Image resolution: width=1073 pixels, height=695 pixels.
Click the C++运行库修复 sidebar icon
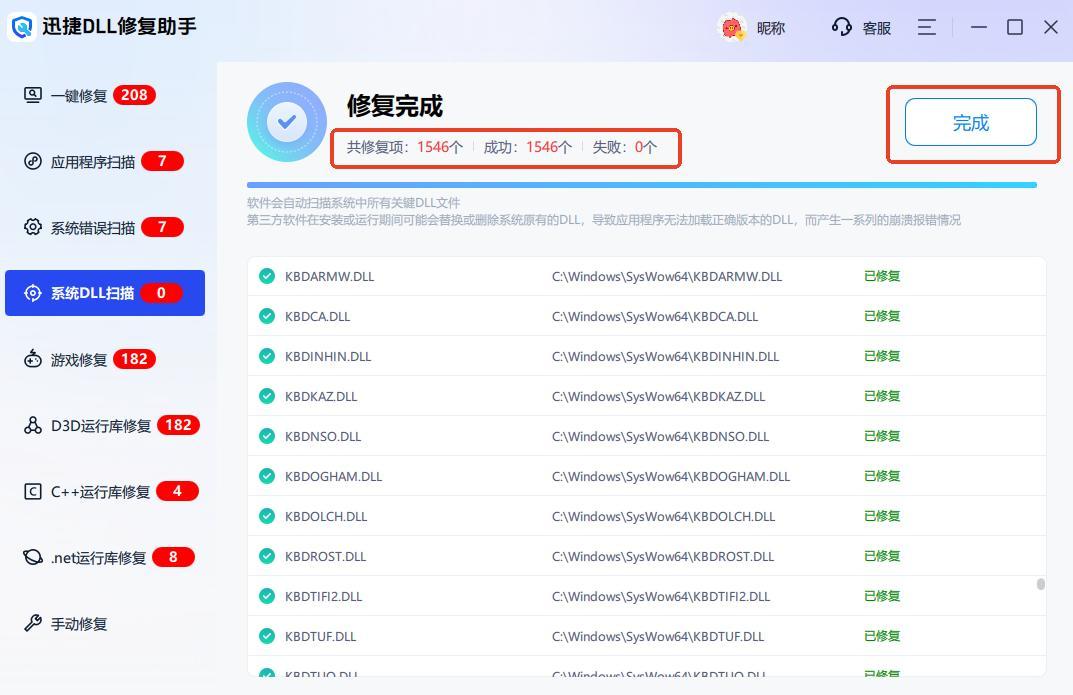tap(33, 491)
